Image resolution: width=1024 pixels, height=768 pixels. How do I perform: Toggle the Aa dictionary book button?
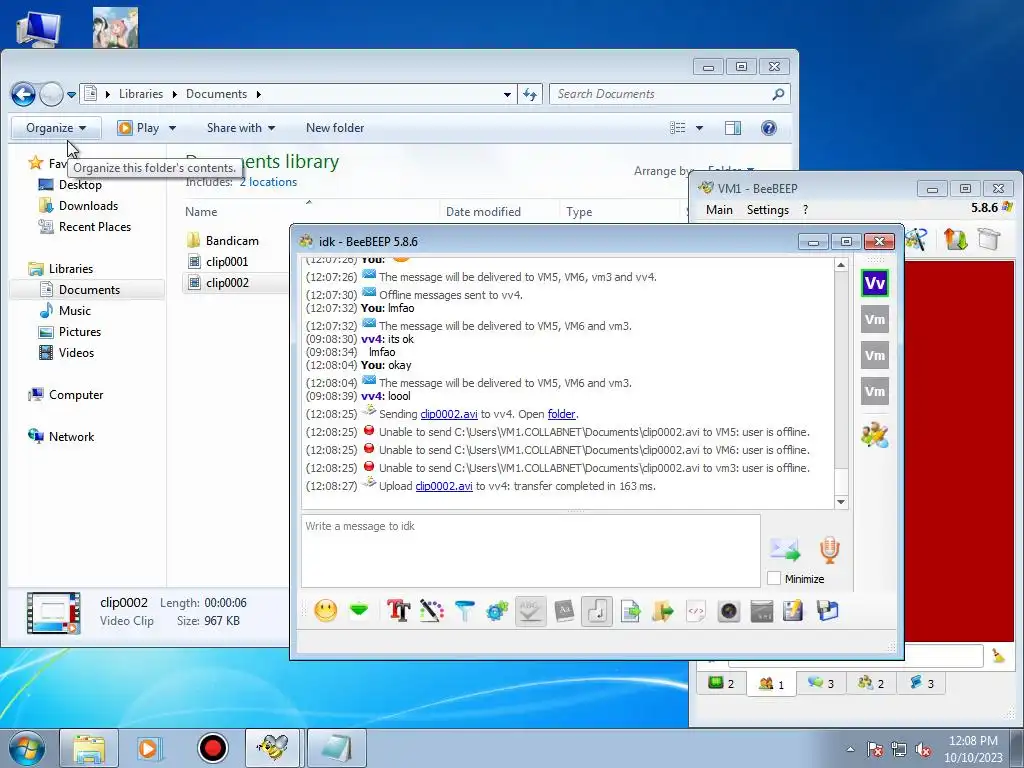click(564, 611)
